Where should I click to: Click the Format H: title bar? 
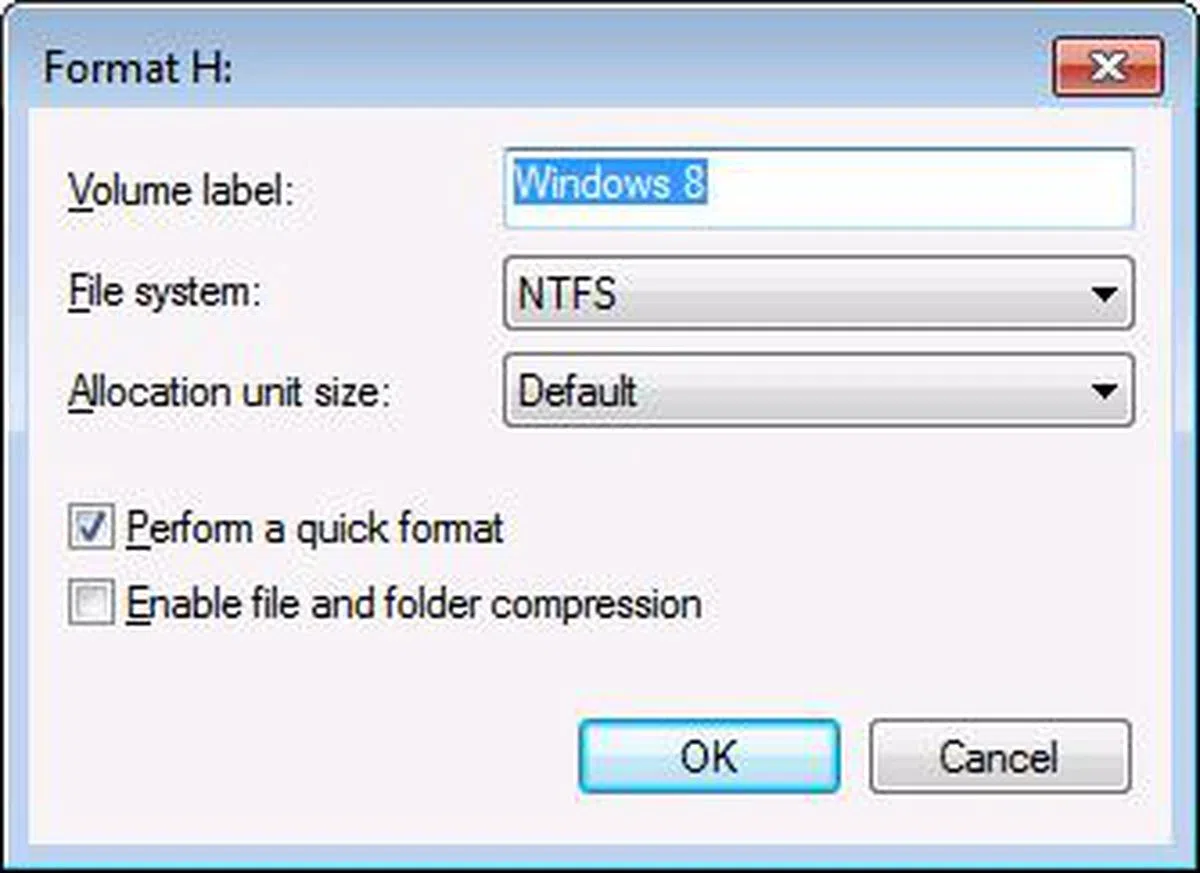coord(500,68)
